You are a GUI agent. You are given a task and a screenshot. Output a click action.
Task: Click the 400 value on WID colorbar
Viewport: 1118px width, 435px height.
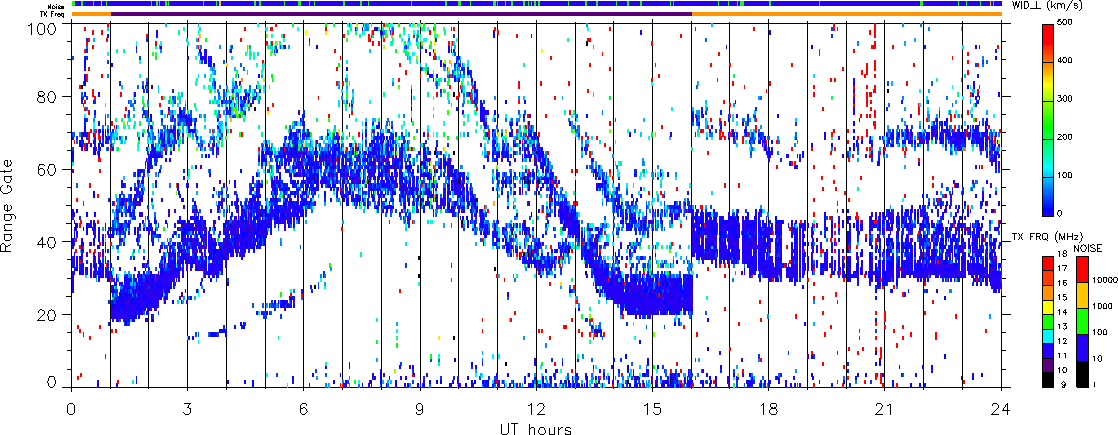pyautogui.click(x=1065, y=60)
